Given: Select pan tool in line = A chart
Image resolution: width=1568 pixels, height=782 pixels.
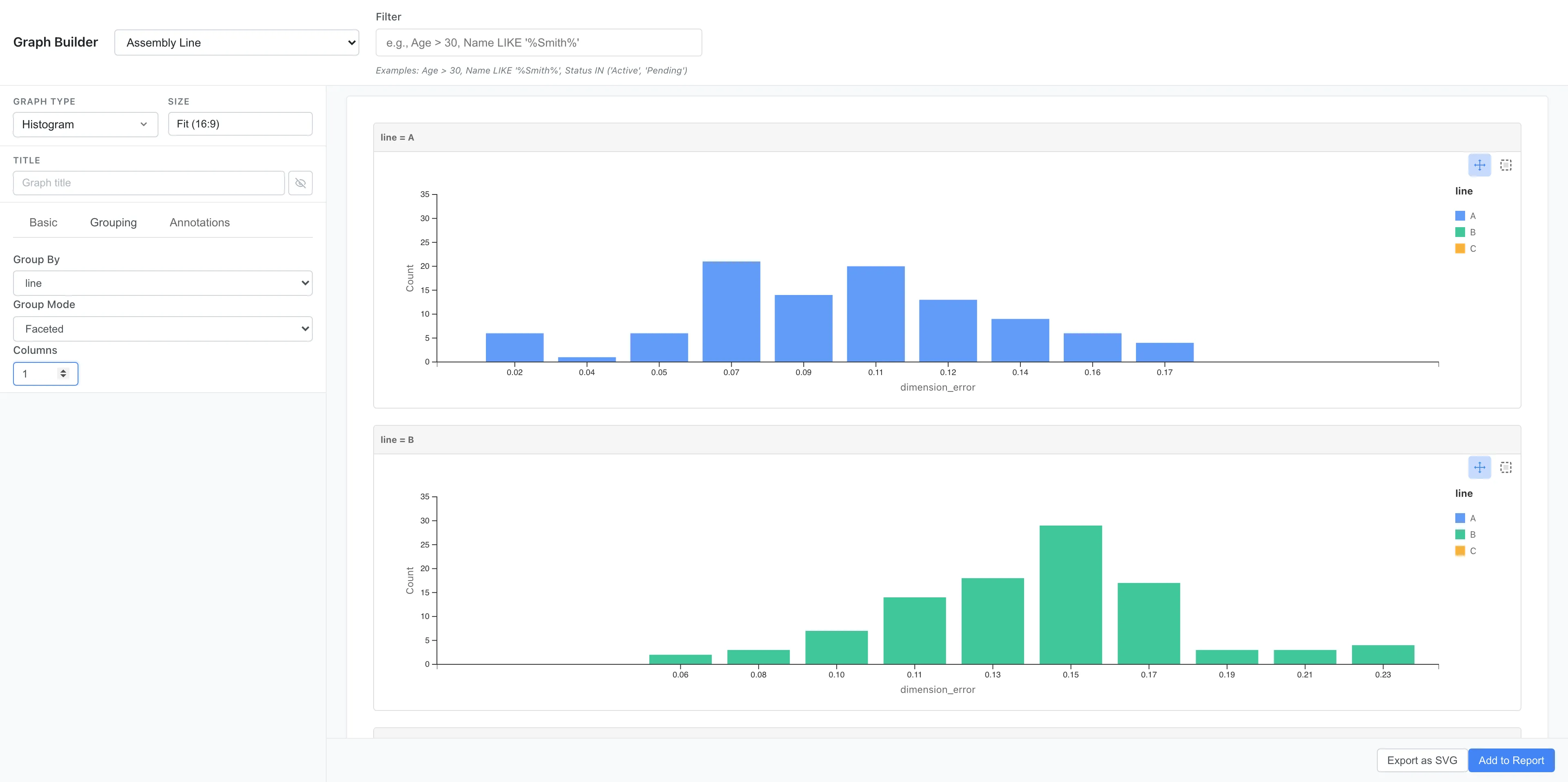Looking at the screenshot, I should pos(1479,165).
